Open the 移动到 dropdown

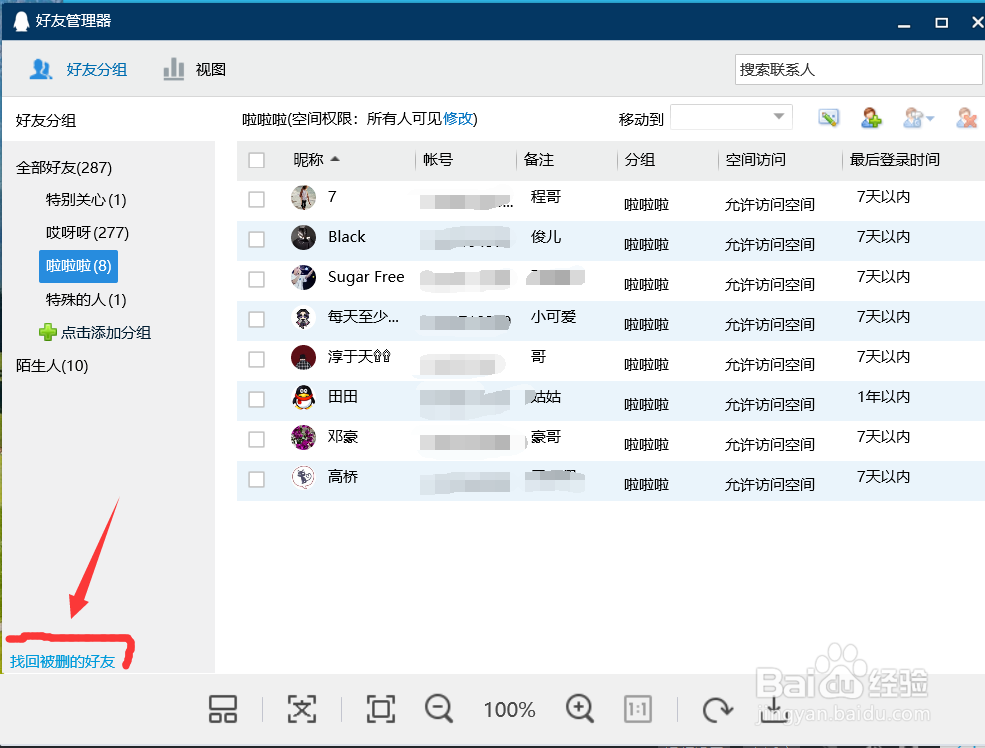point(731,116)
